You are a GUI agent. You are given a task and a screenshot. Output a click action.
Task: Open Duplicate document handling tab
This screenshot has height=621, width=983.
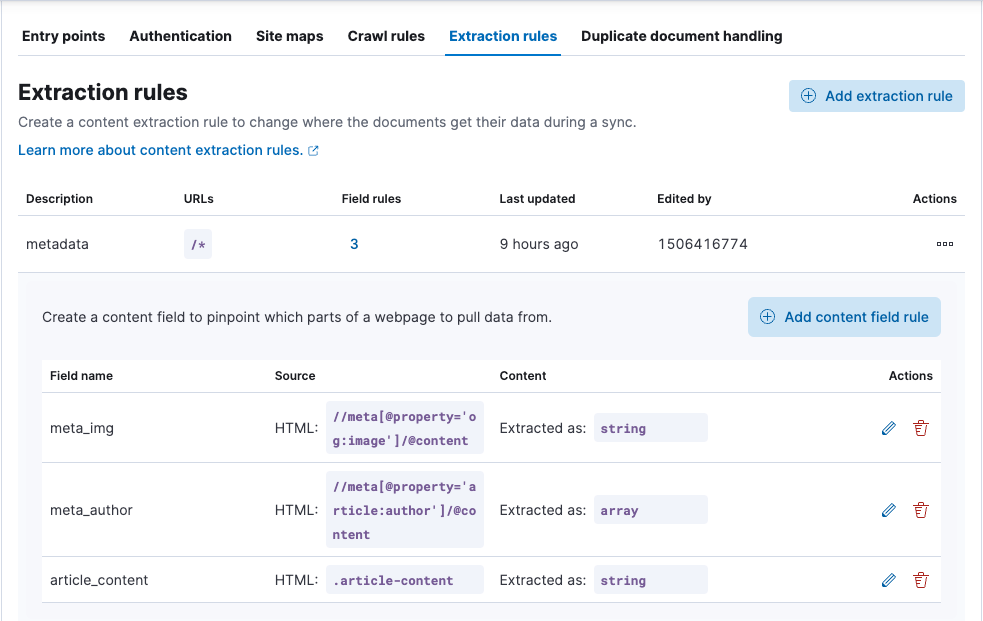click(681, 36)
